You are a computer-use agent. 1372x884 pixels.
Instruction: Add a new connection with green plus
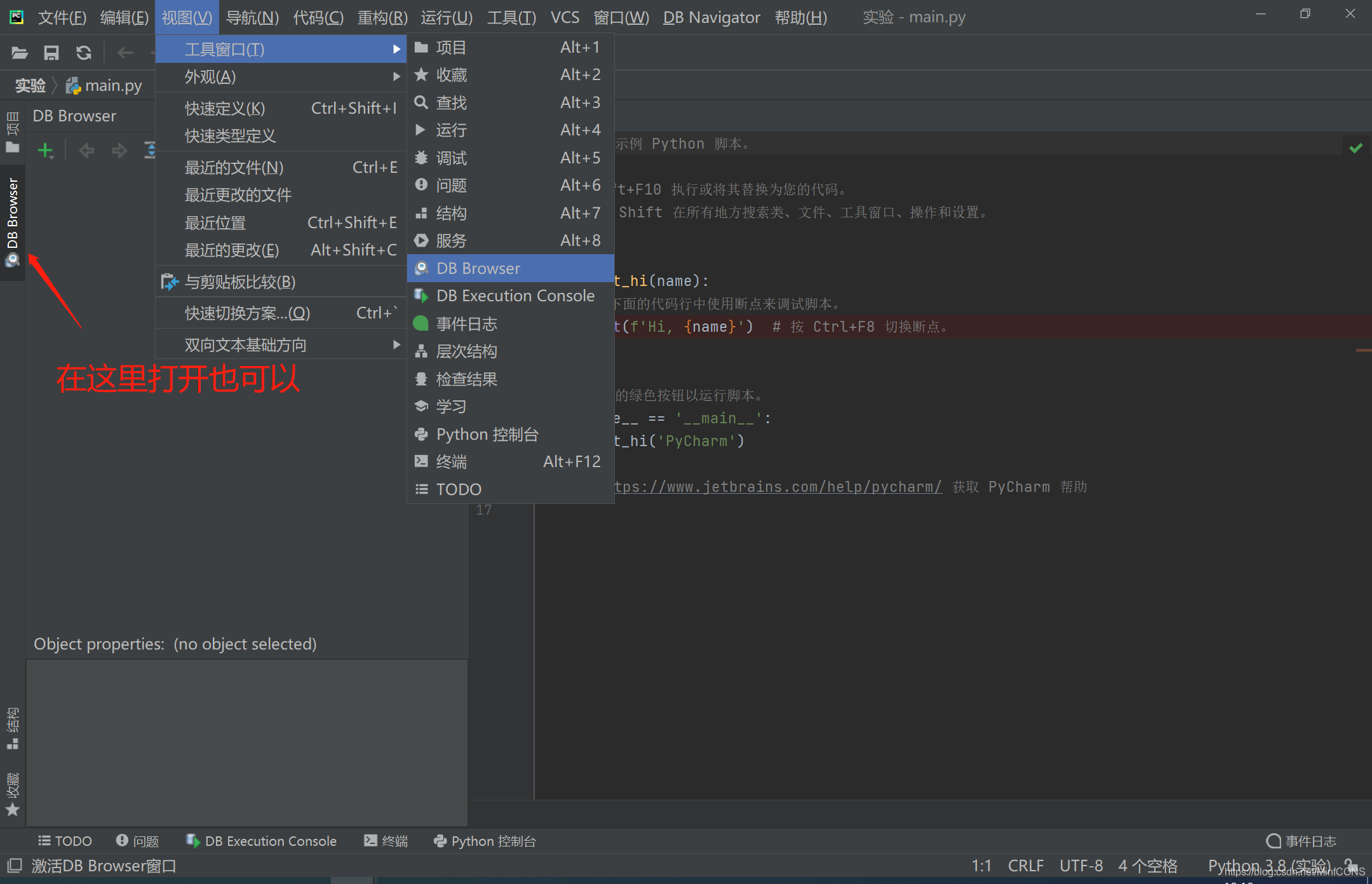[46, 151]
